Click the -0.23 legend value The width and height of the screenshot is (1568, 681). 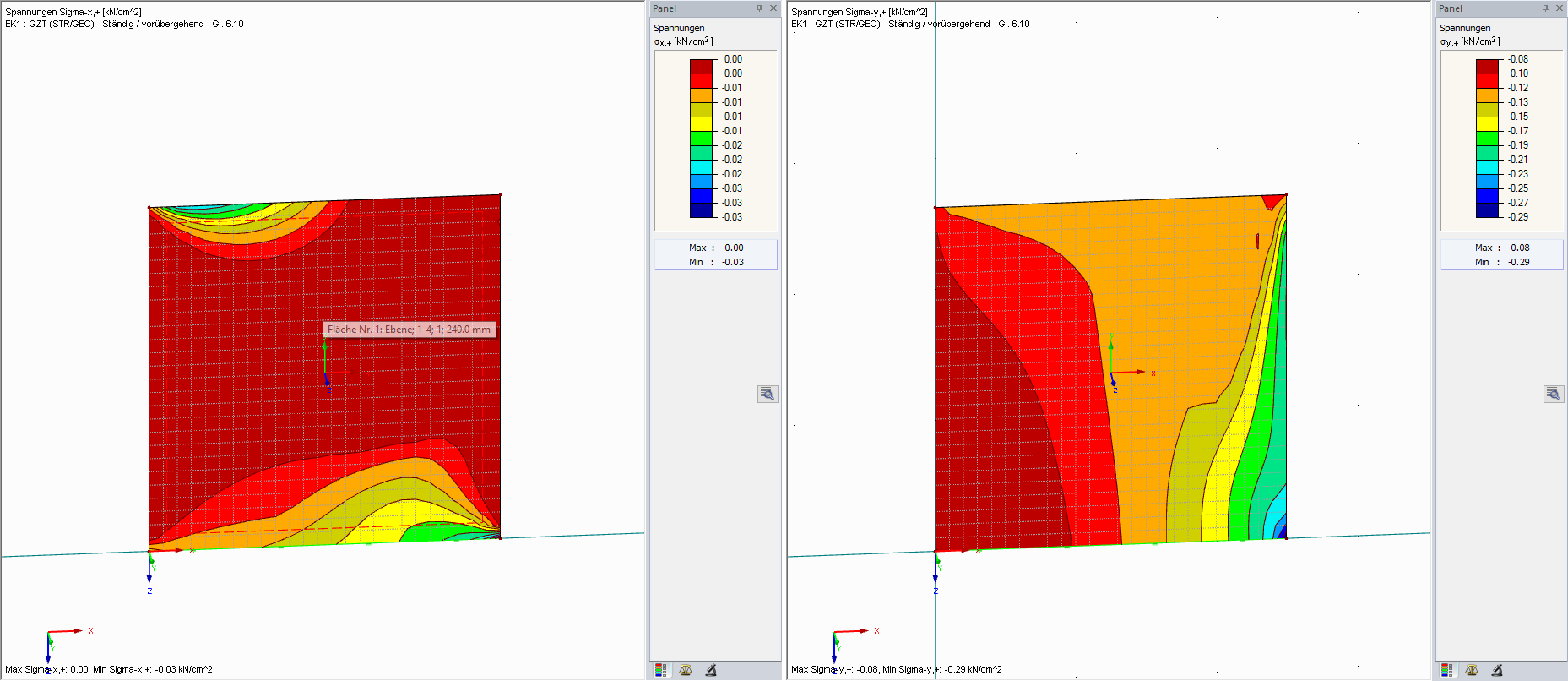click(1518, 174)
